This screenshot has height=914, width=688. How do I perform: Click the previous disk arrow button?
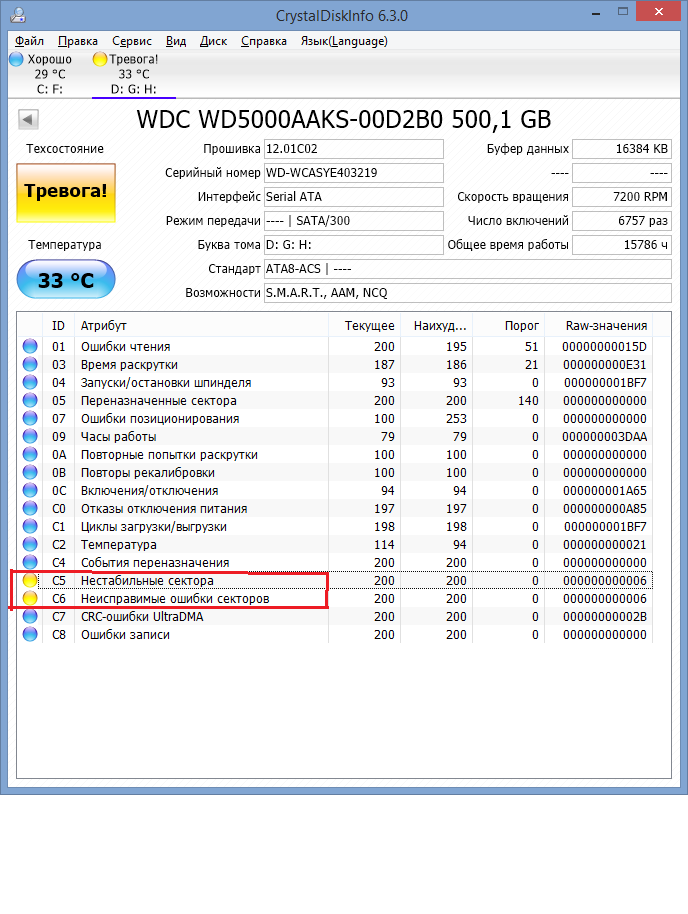click(x=28, y=119)
